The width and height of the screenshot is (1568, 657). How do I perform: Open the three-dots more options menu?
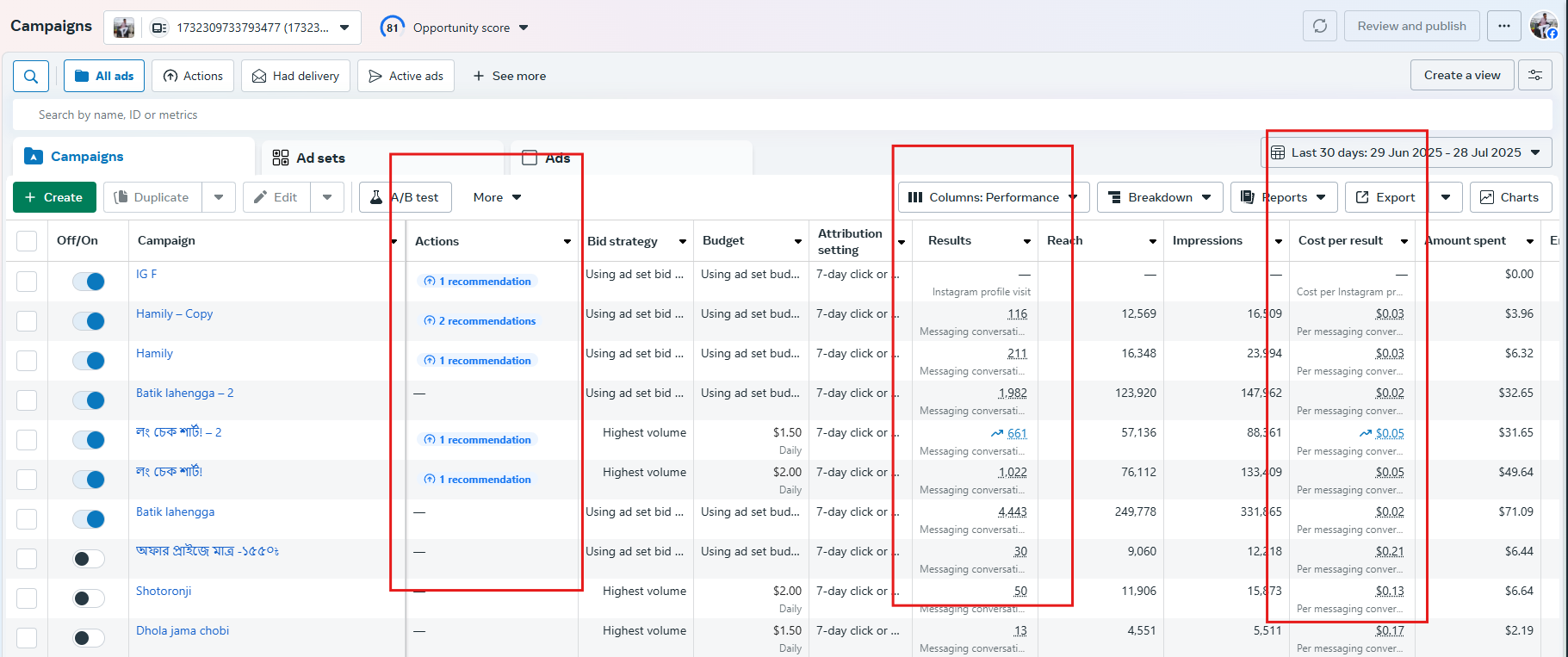click(1503, 26)
